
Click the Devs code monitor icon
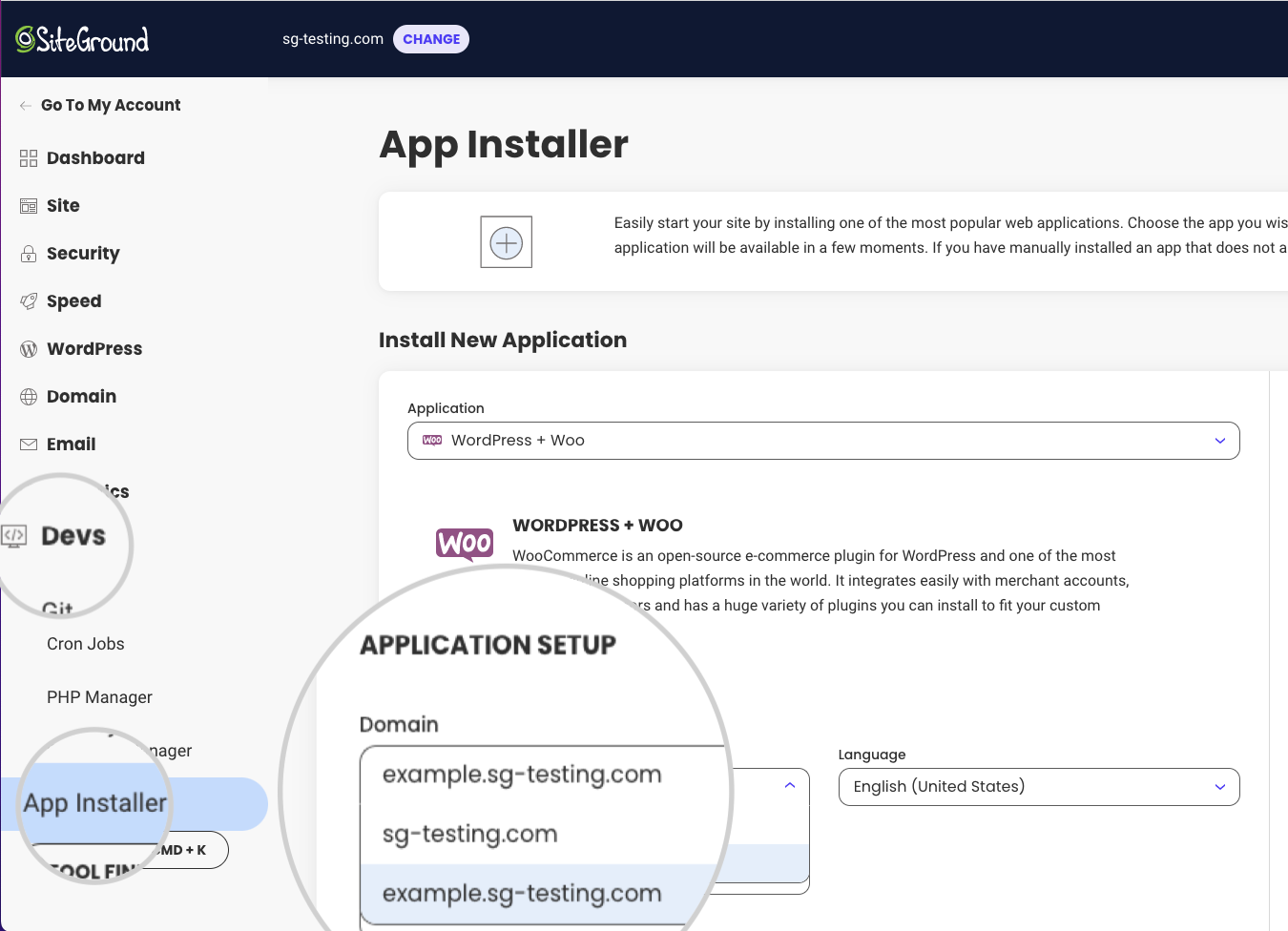click(14, 536)
